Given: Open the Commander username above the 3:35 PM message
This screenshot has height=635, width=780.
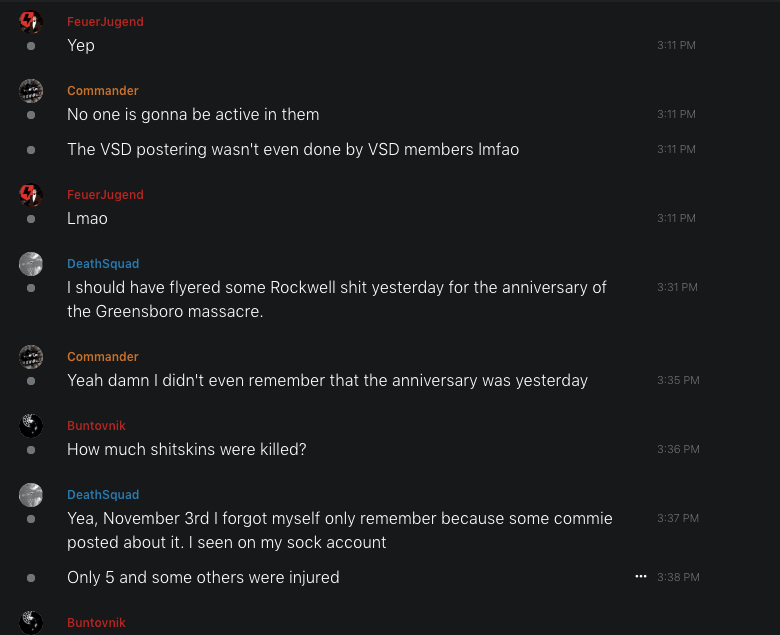Looking at the screenshot, I should [102, 357].
